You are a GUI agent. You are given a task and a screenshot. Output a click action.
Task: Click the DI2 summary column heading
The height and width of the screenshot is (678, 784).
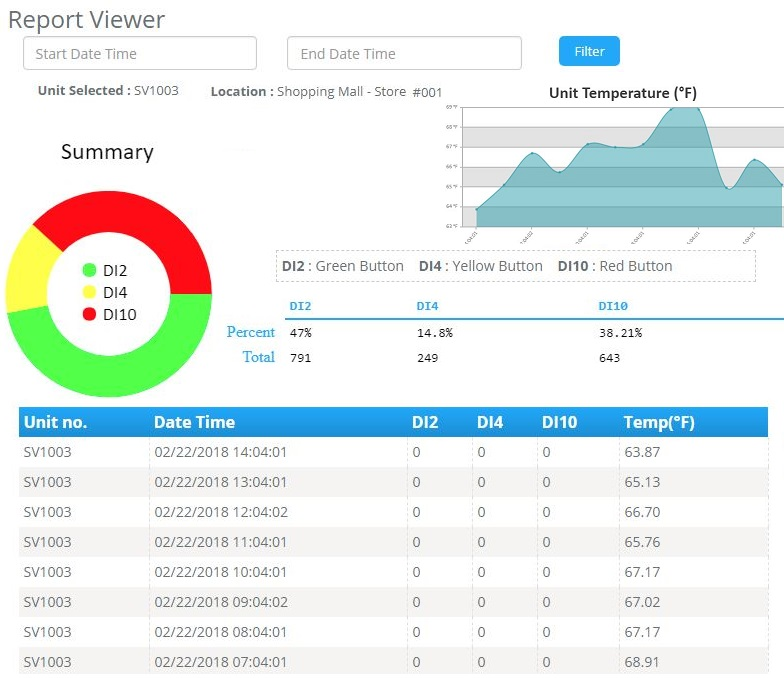(300, 306)
